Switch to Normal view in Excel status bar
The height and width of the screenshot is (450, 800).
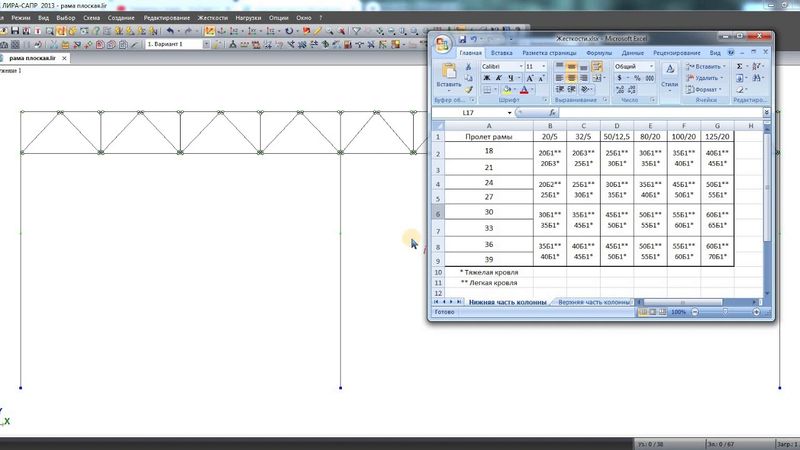[x=643, y=312]
